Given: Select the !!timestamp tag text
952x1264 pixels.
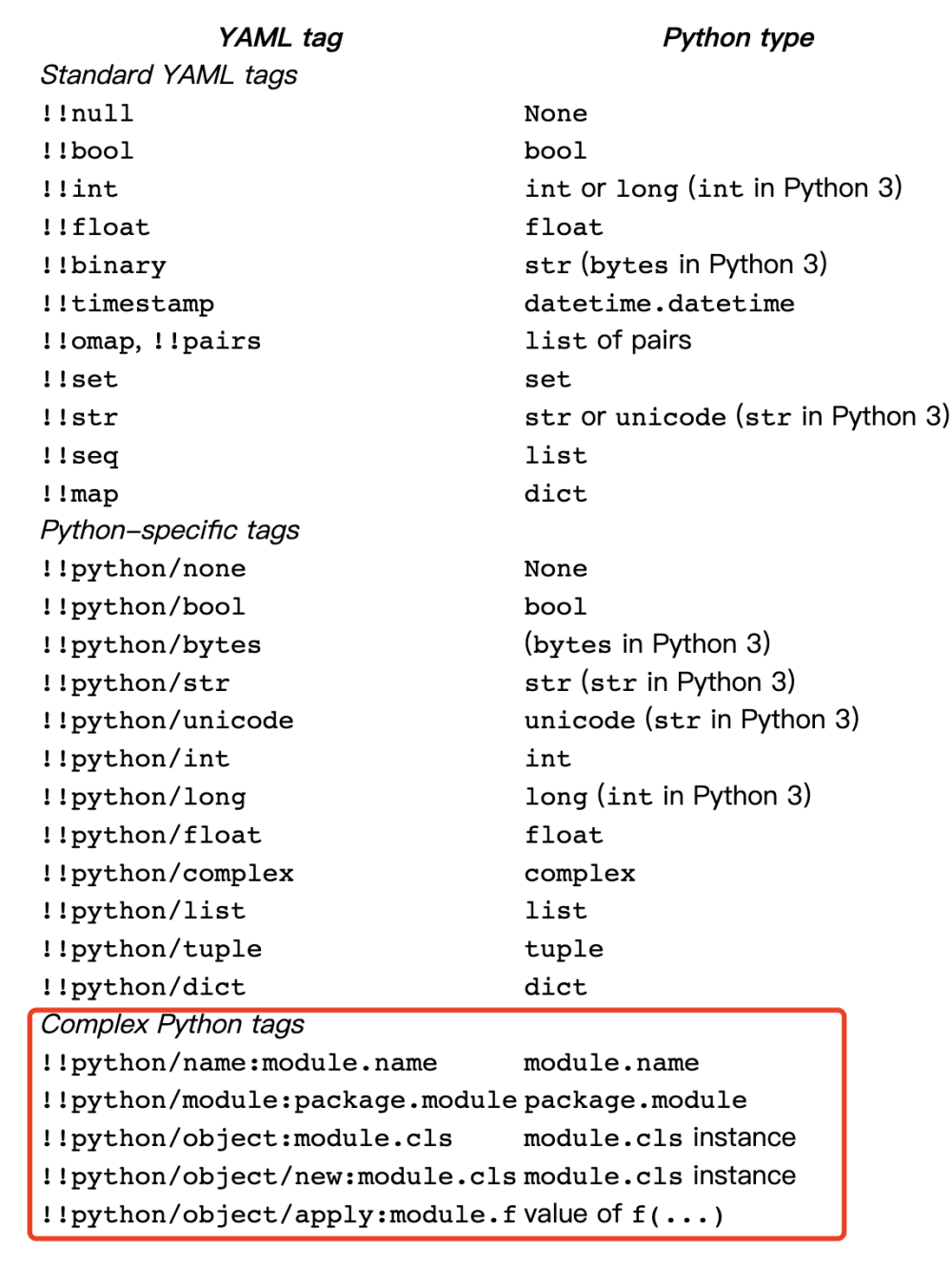Looking at the screenshot, I should [x=128, y=304].
